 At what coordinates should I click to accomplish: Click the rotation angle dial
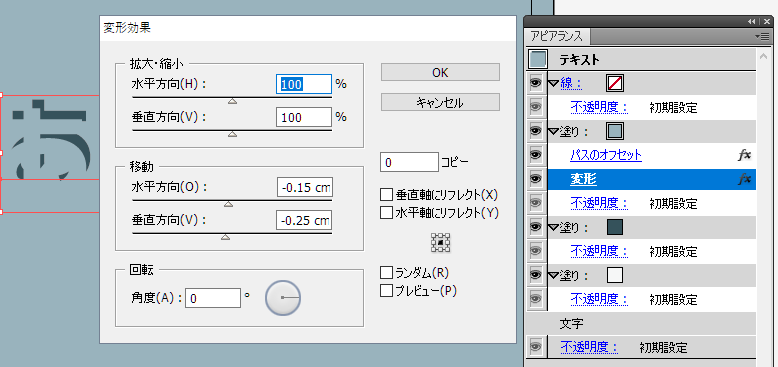[x=283, y=298]
